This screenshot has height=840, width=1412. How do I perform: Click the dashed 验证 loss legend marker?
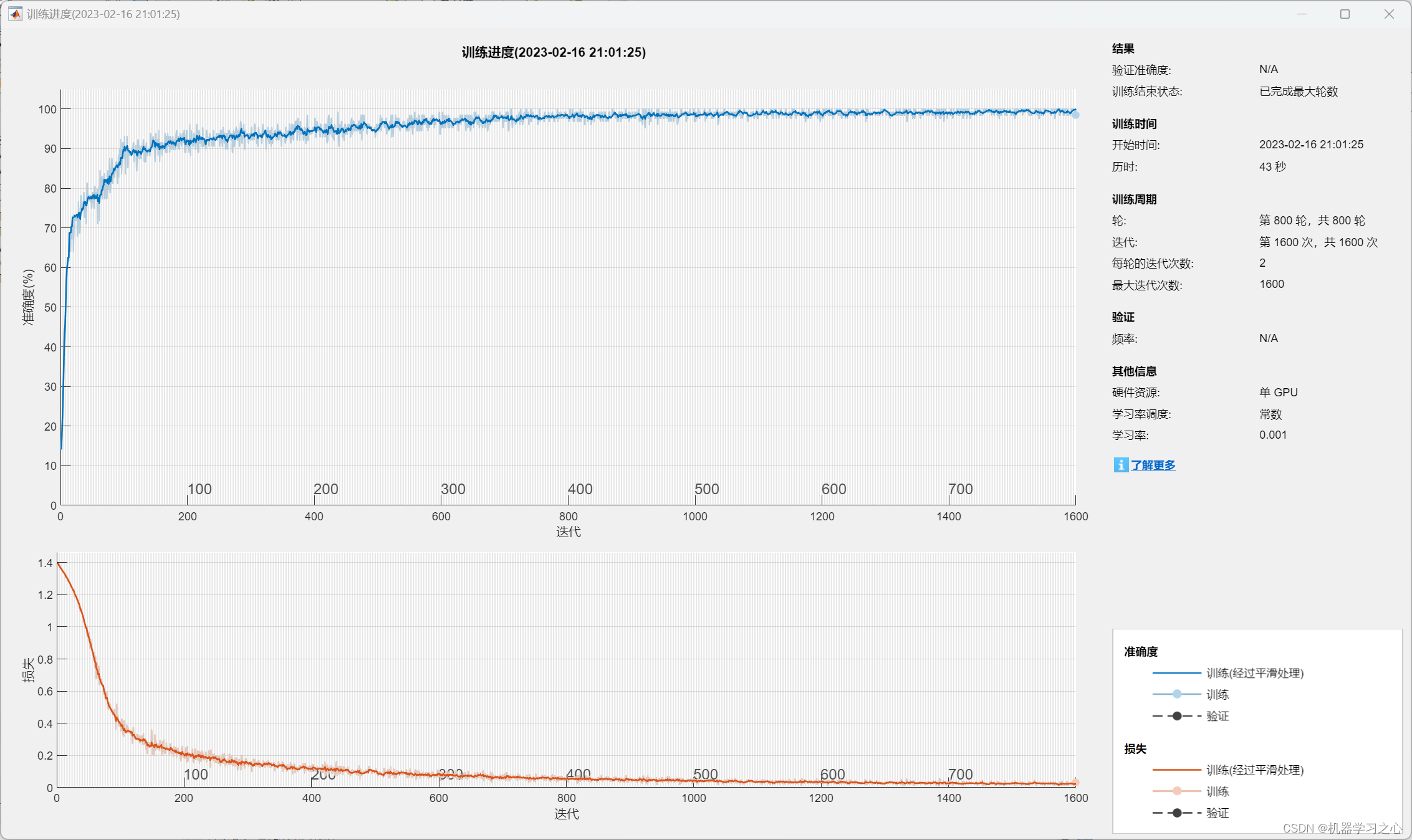[x=1176, y=813]
